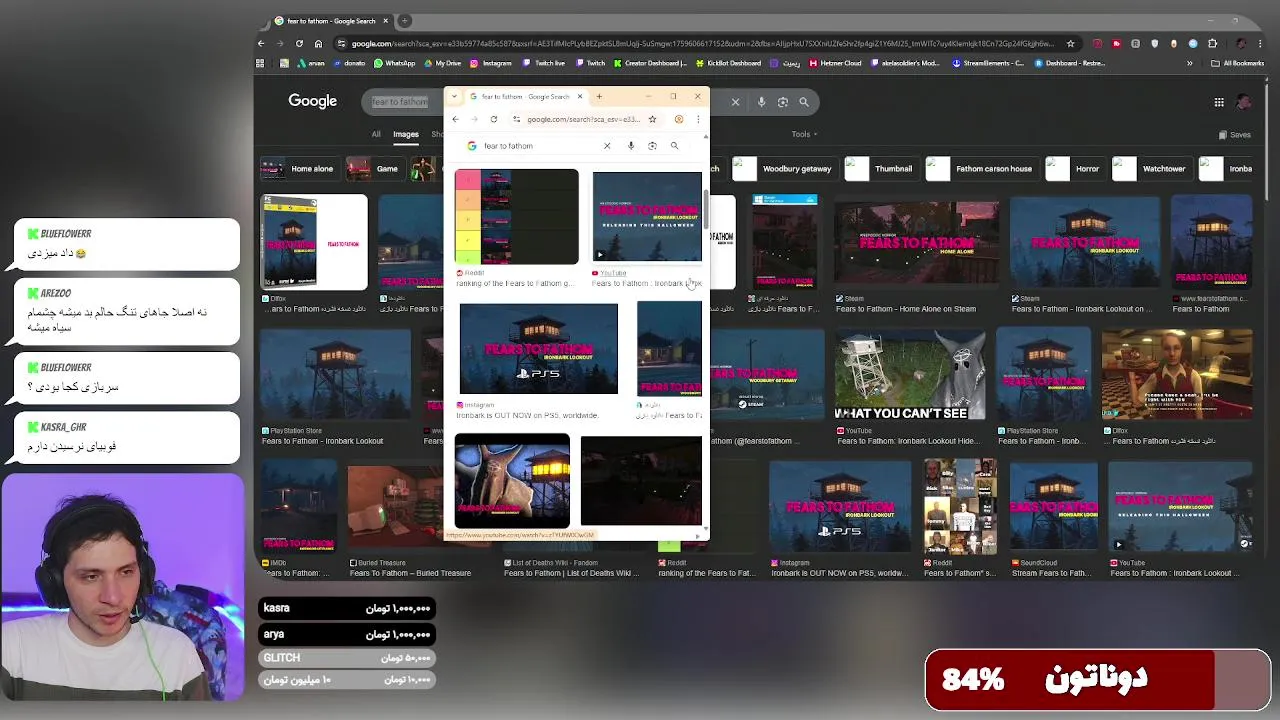The width and height of the screenshot is (1280, 720).
Task: Select 'Woodbury getaway' filter chip
Action: [786, 169]
